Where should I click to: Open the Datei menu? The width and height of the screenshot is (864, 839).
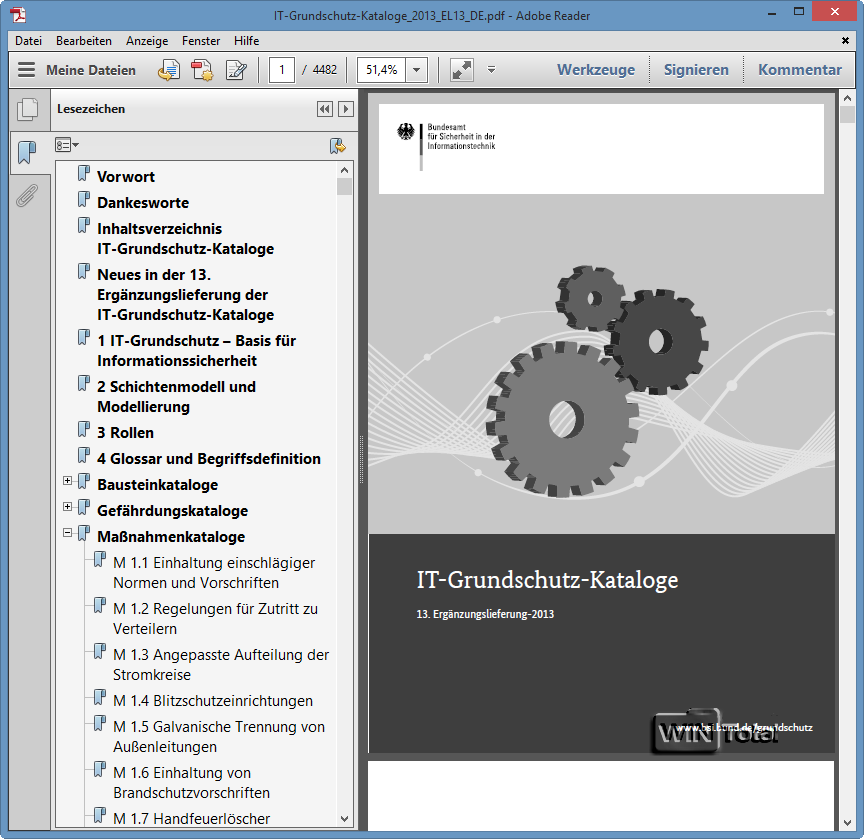pyautogui.click(x=28, y=41)
